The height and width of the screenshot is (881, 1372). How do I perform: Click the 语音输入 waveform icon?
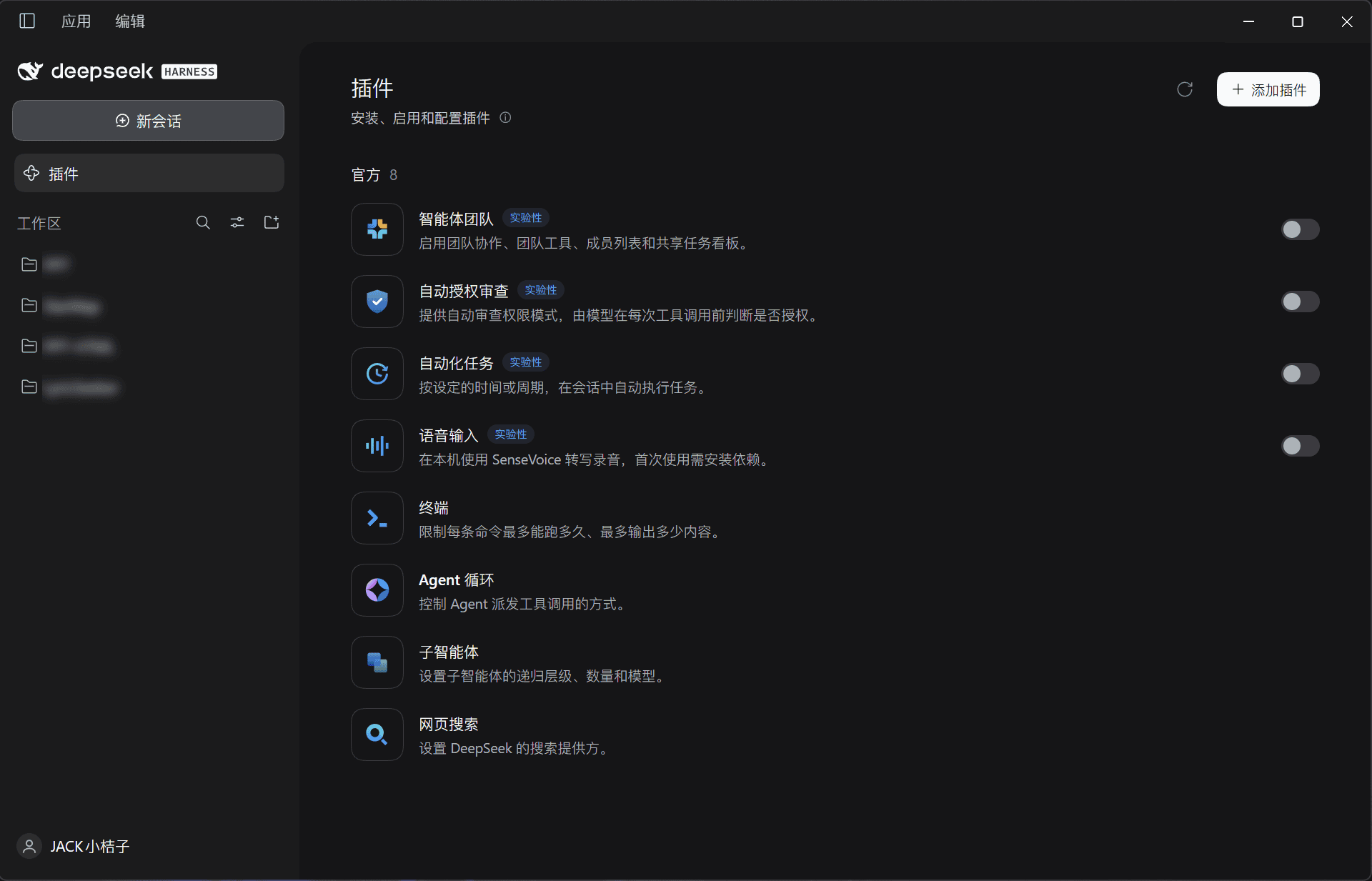tap(377, 446)
